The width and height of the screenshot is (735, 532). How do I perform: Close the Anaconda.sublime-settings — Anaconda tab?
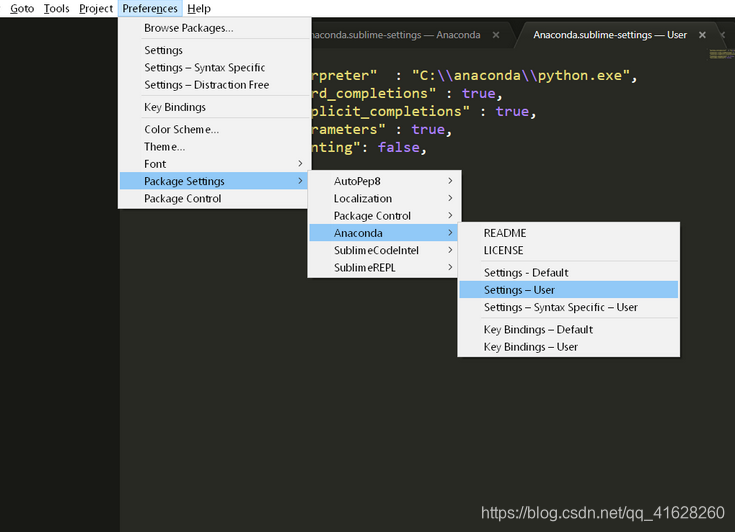tap(496, 35)
